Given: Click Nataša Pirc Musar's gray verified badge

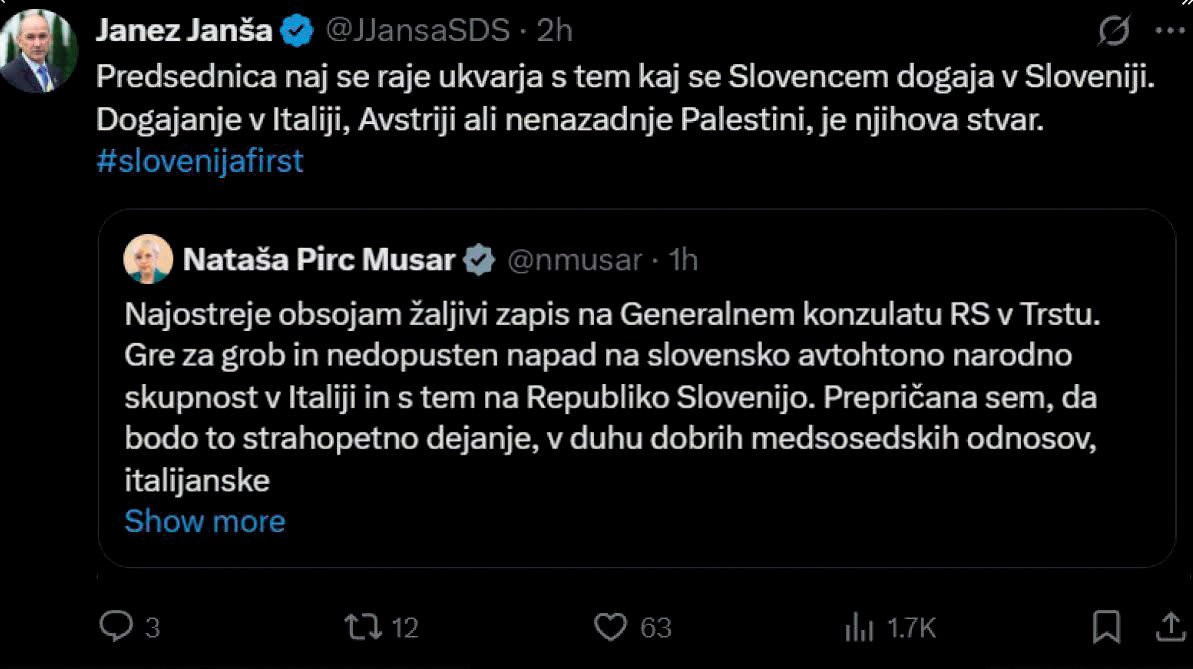Looking at the screenshot, I should click(x=480, y=261).
